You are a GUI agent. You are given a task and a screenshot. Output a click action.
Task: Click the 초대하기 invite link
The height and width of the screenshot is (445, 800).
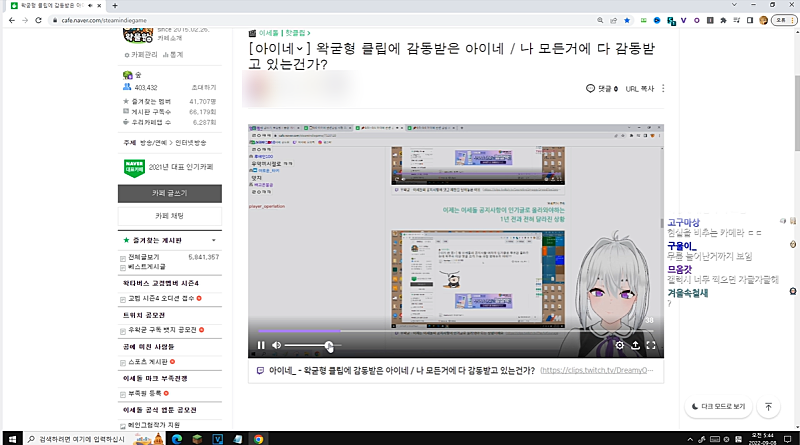[204, 88]
